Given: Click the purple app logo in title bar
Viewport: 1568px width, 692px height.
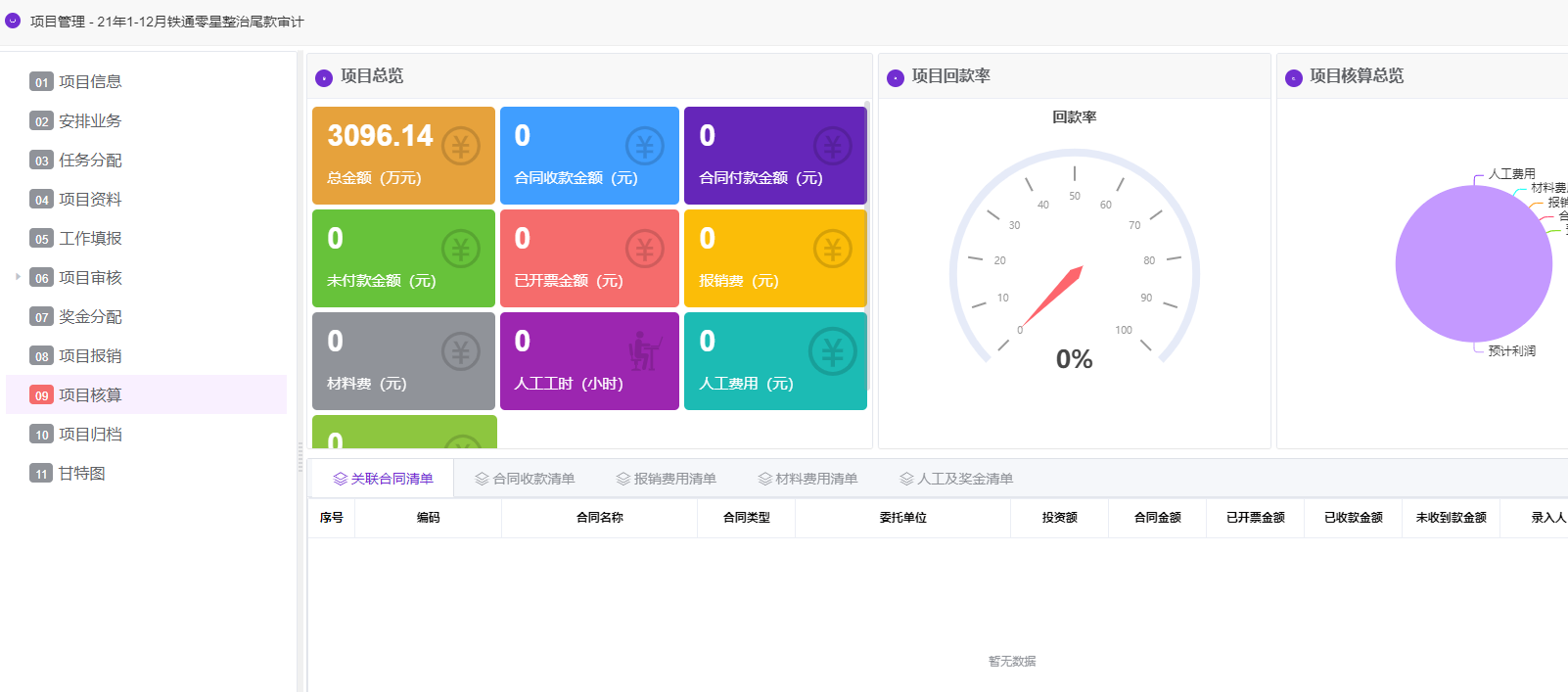Looking at the screenshot, I should [13, 21].
